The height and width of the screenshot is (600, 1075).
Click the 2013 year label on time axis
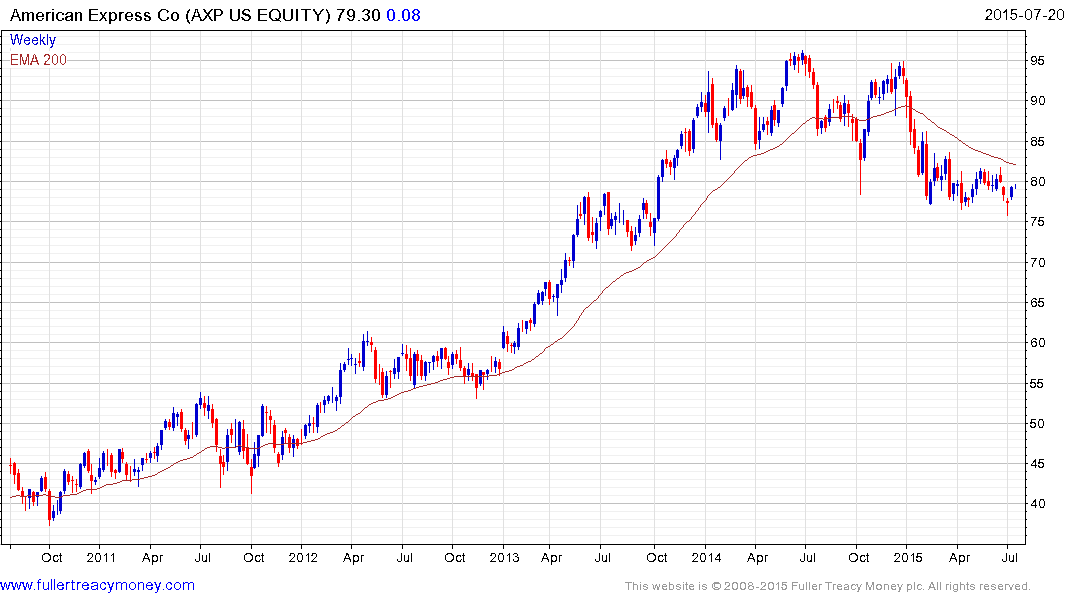tap(504, 557)
